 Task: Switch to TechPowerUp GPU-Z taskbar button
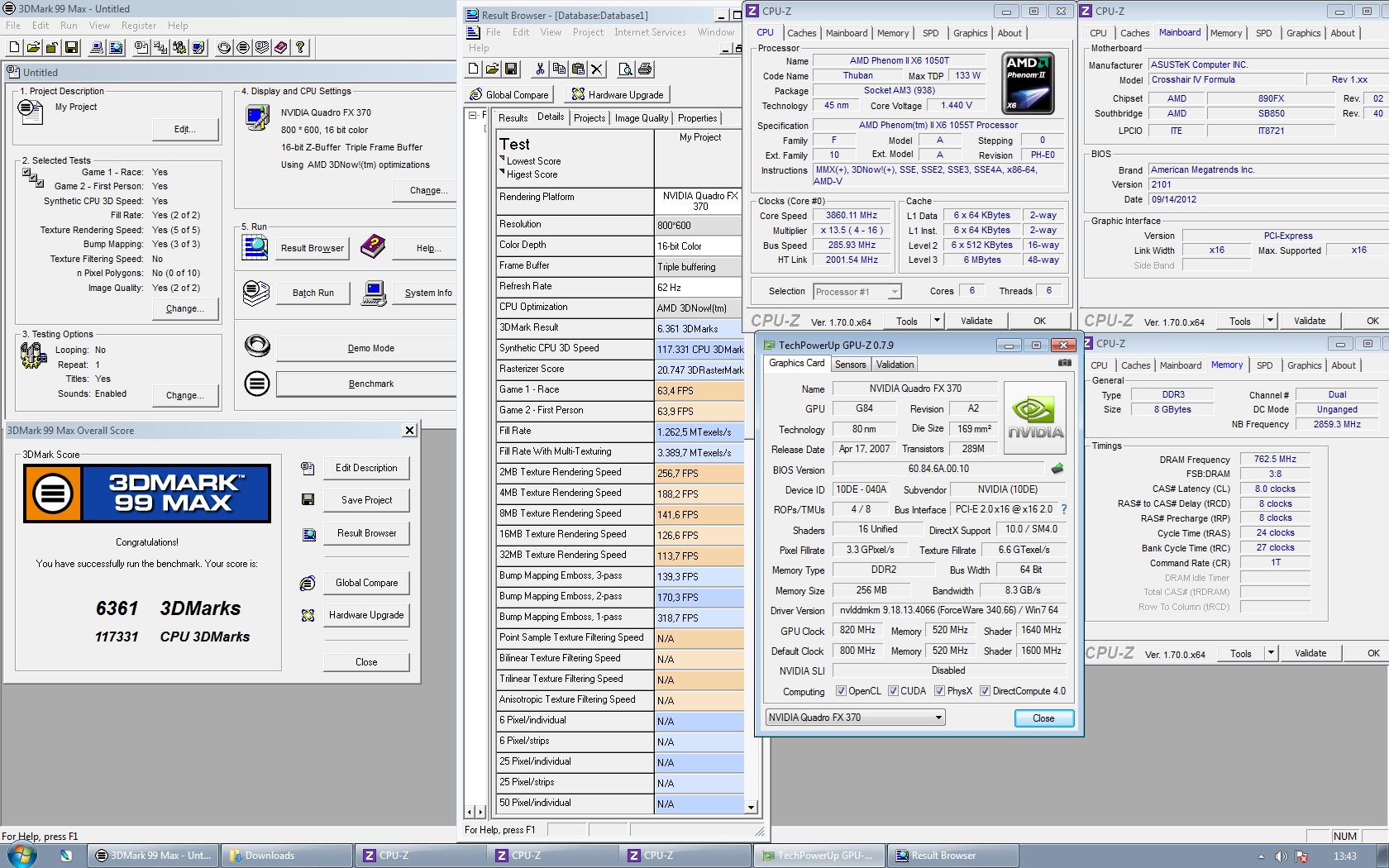click(820, 856)
